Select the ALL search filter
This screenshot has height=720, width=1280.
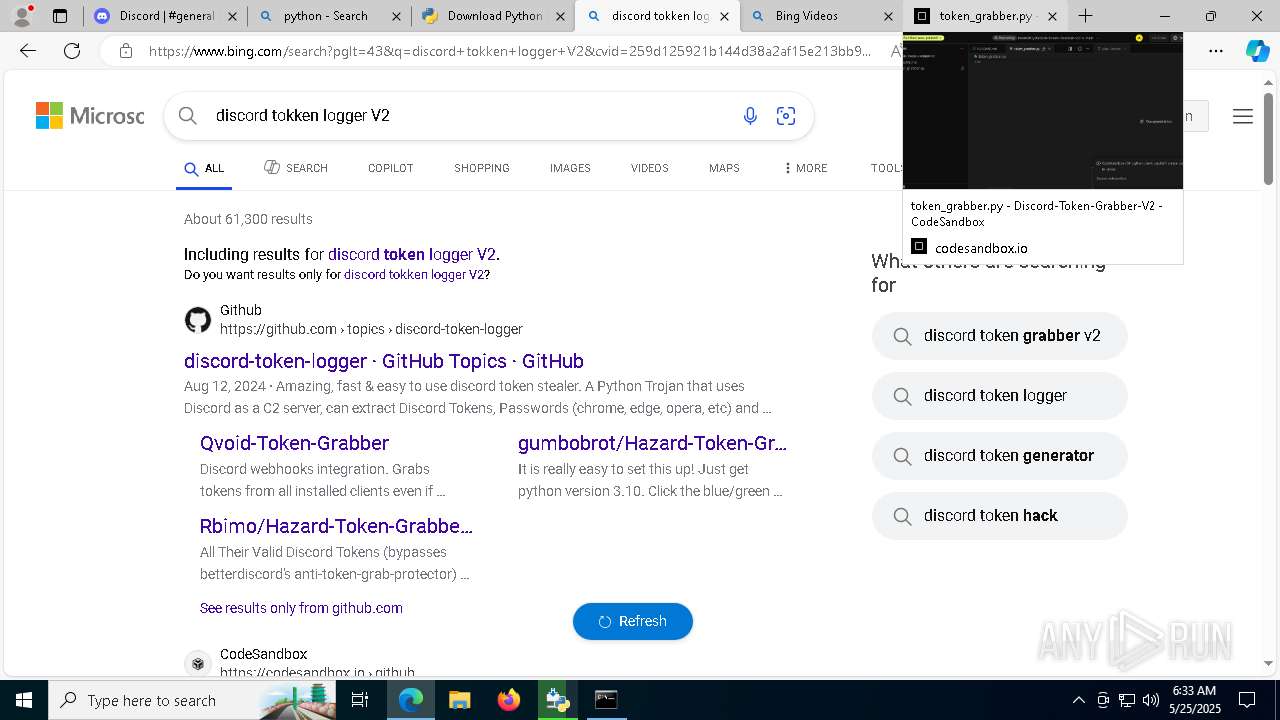click(x=204, y=168)
